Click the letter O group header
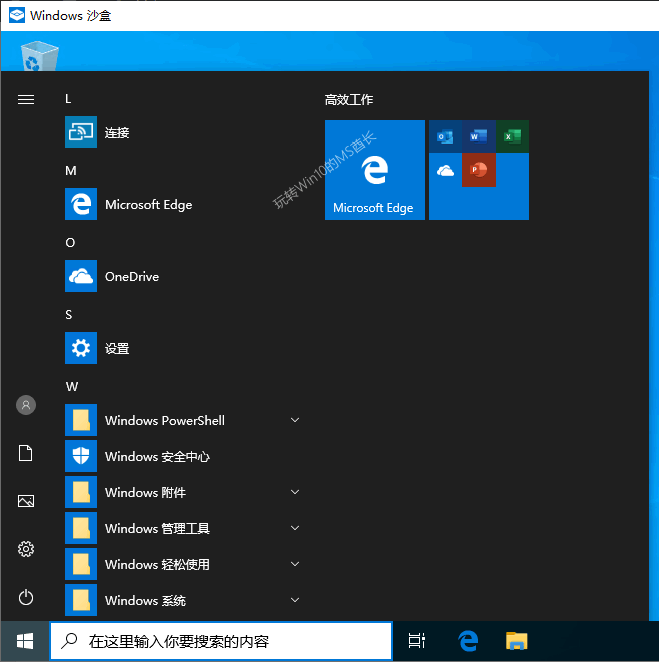This screenshot has width=659, height=662. tap(70, 243)
